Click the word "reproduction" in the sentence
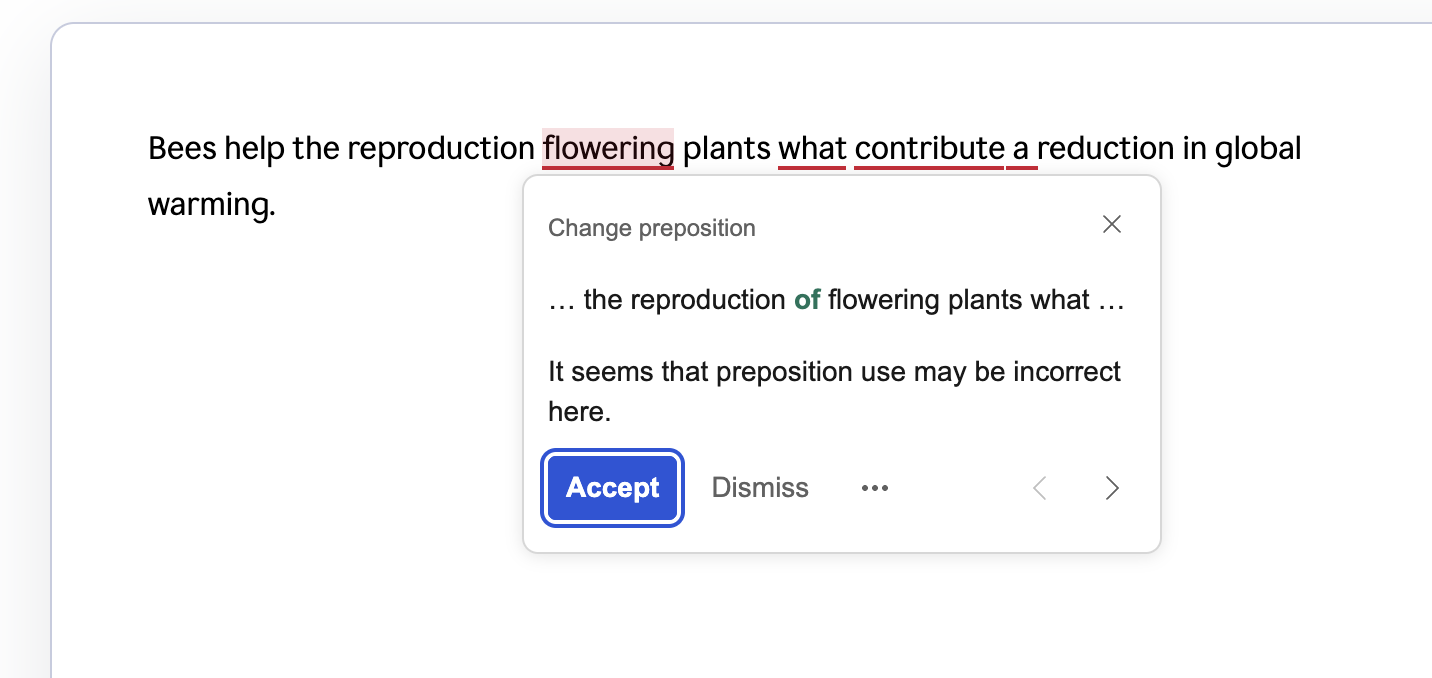This screenshot has width=1432, height=678. [x=440, y=149]
